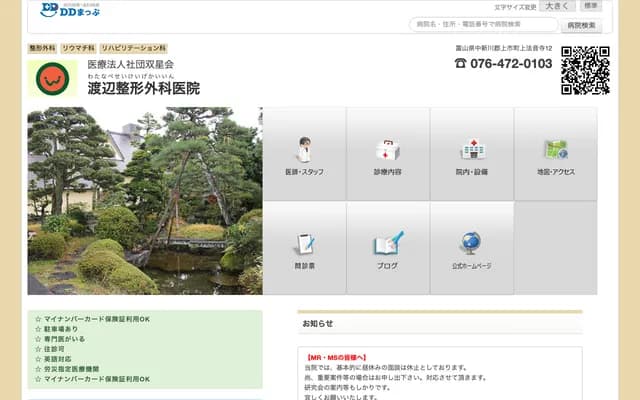Click the garden photo of the clinic

(x=145, y=201)
